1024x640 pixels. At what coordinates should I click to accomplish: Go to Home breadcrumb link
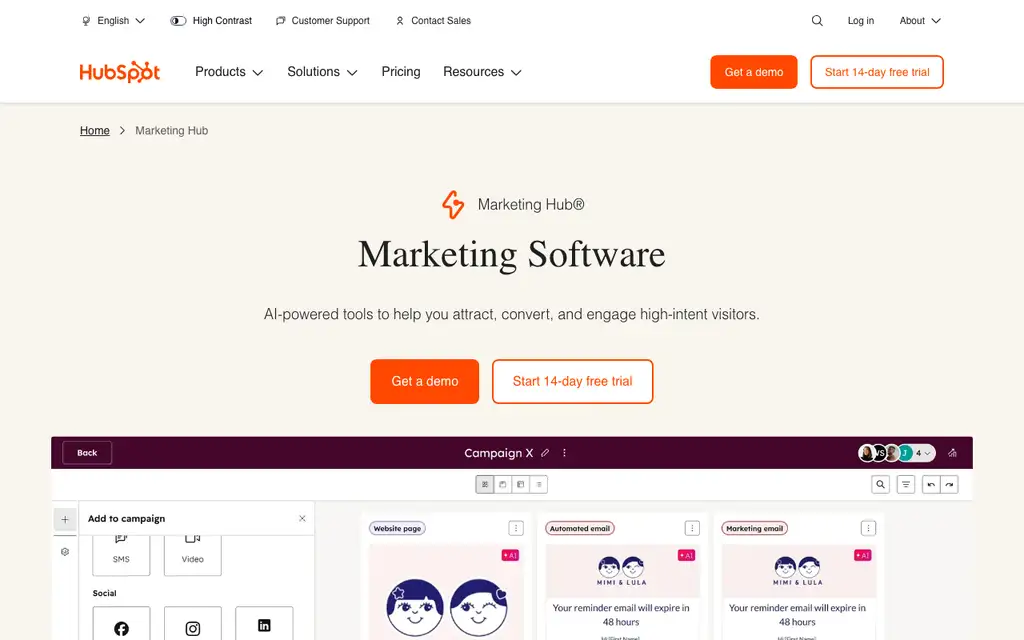(x=95, y=131)
